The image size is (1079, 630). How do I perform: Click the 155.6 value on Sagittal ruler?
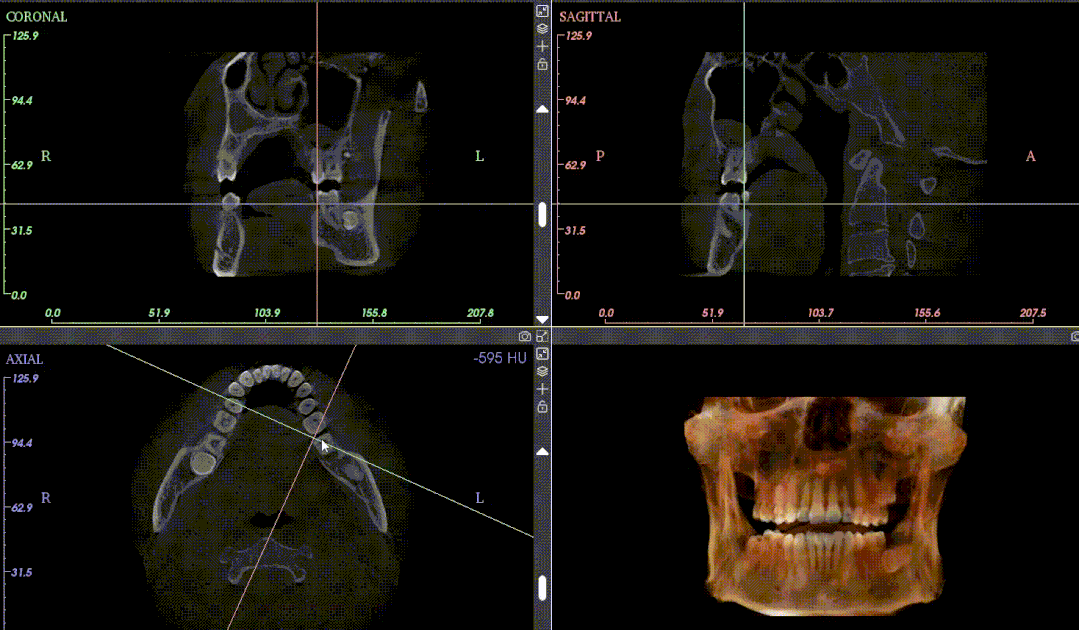(x=927, y=313)
